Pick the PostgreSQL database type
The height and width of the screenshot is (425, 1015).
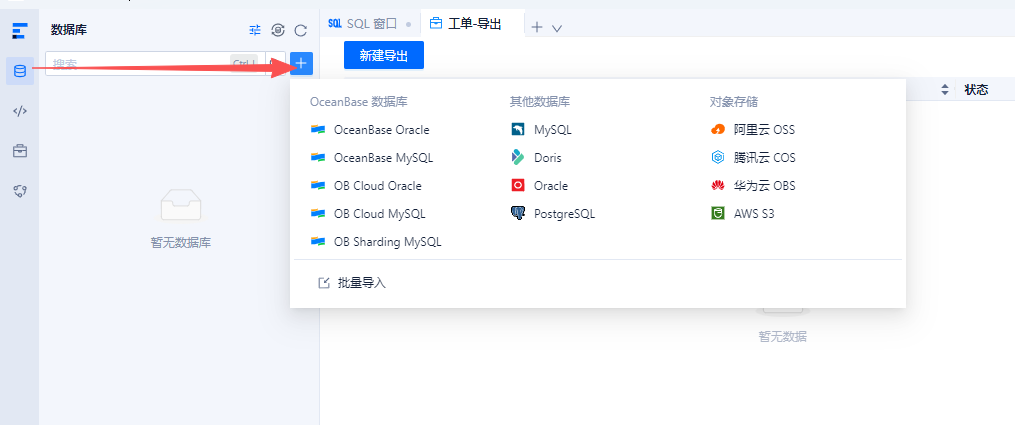(x=563, y=214)
